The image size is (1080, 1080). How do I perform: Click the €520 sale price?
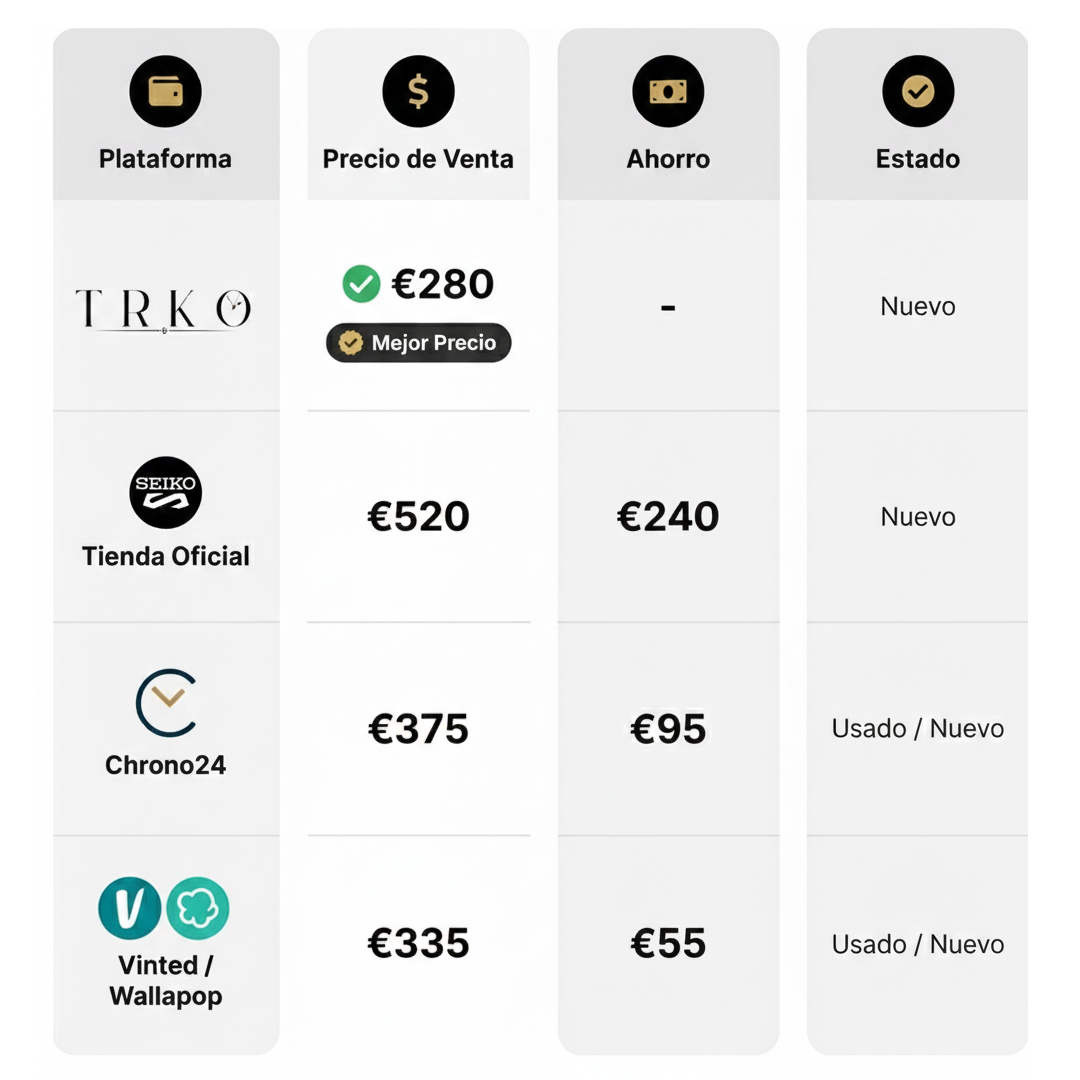pos(418,517)
